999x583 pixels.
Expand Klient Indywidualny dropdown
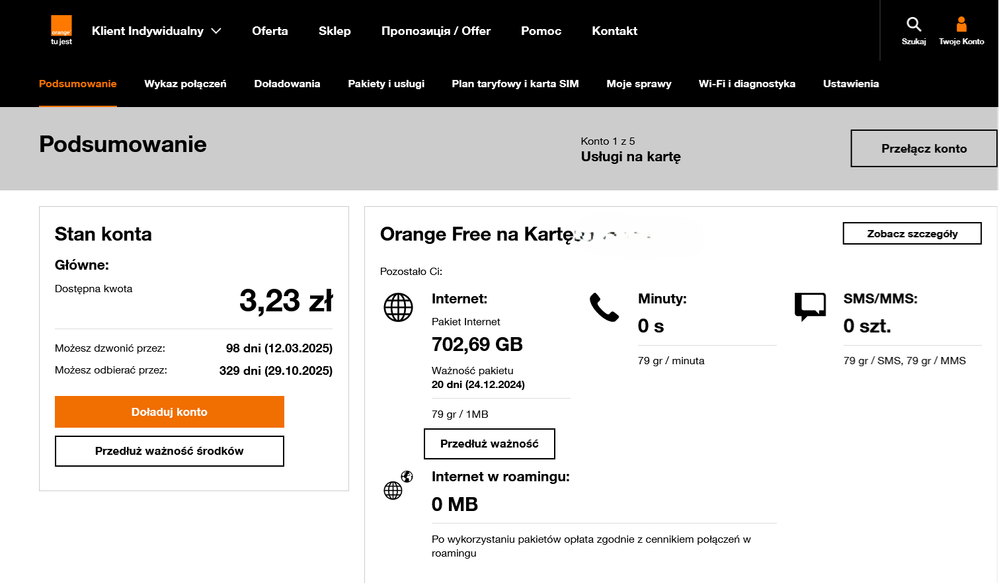point(156,31)
